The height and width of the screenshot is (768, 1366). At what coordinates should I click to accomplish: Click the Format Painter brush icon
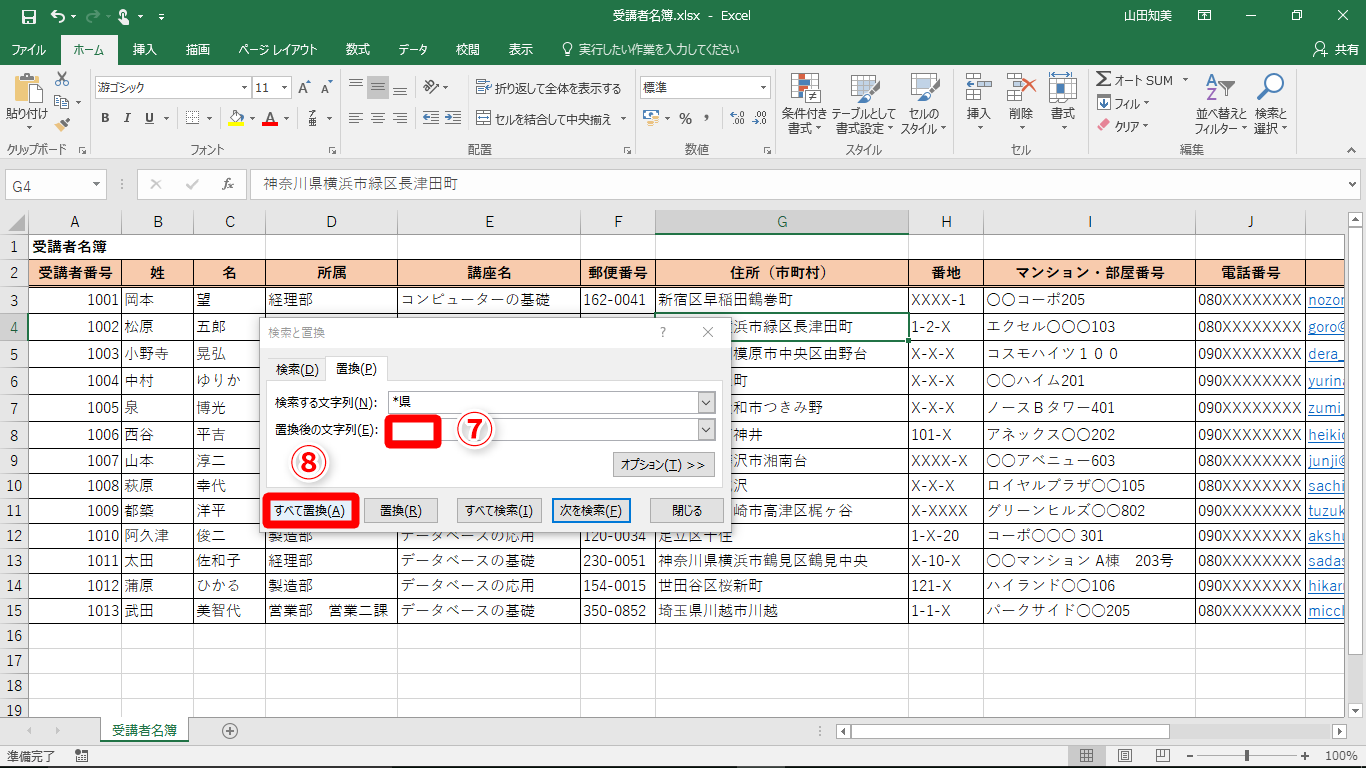coord(62,125)
